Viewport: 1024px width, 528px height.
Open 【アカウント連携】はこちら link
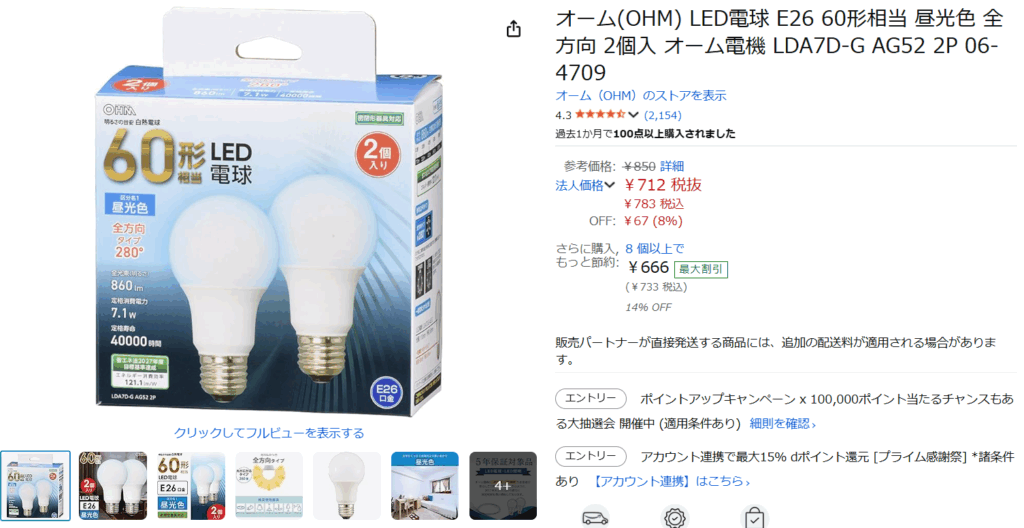click(x=669, y=482)
